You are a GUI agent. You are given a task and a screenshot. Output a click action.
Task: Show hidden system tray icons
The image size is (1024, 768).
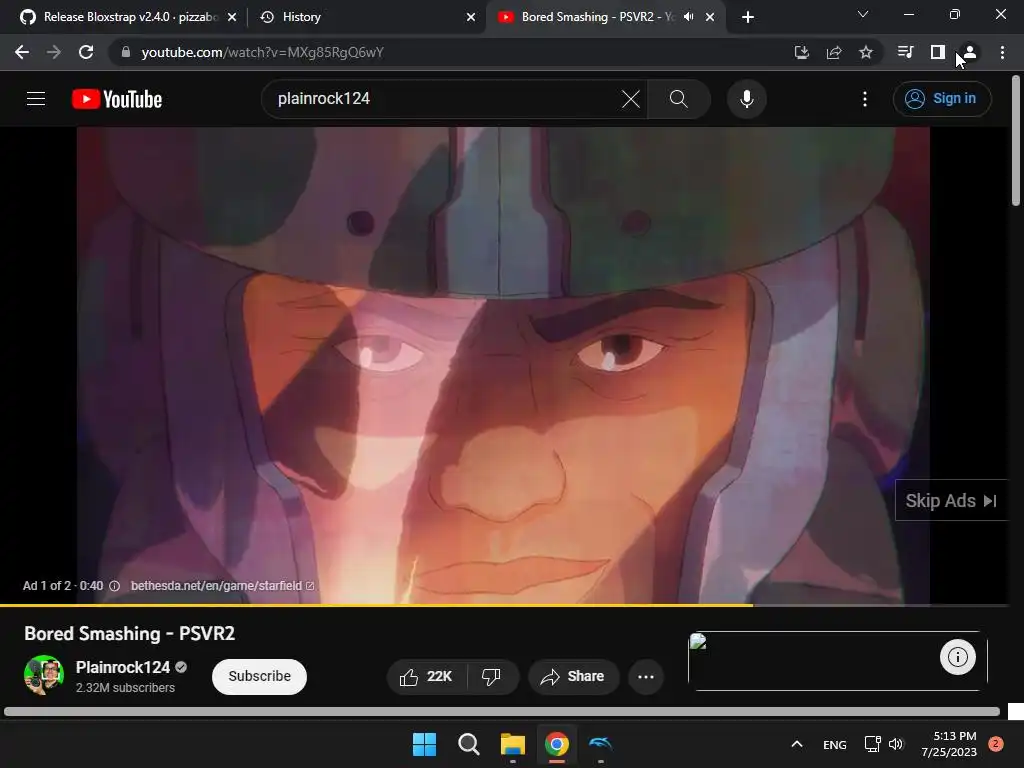797,744
